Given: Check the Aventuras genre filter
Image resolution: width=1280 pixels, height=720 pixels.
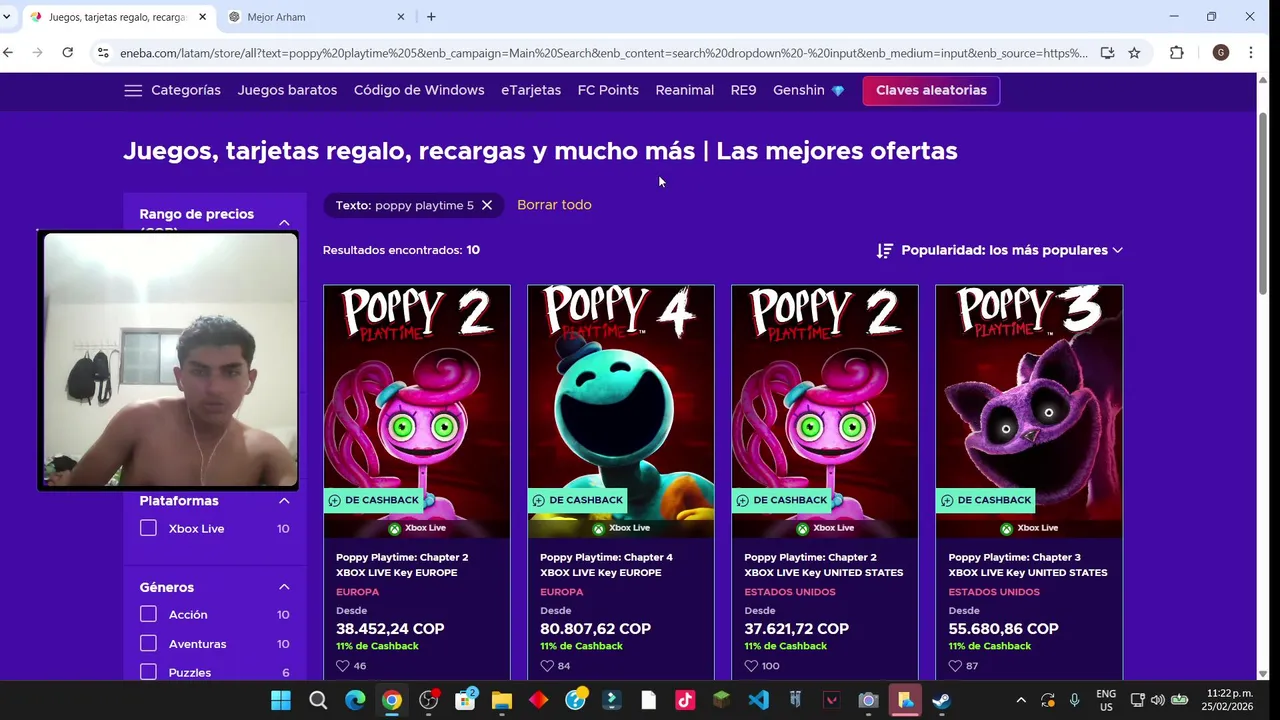Looking at the screenshot, I should pos(148,643).
